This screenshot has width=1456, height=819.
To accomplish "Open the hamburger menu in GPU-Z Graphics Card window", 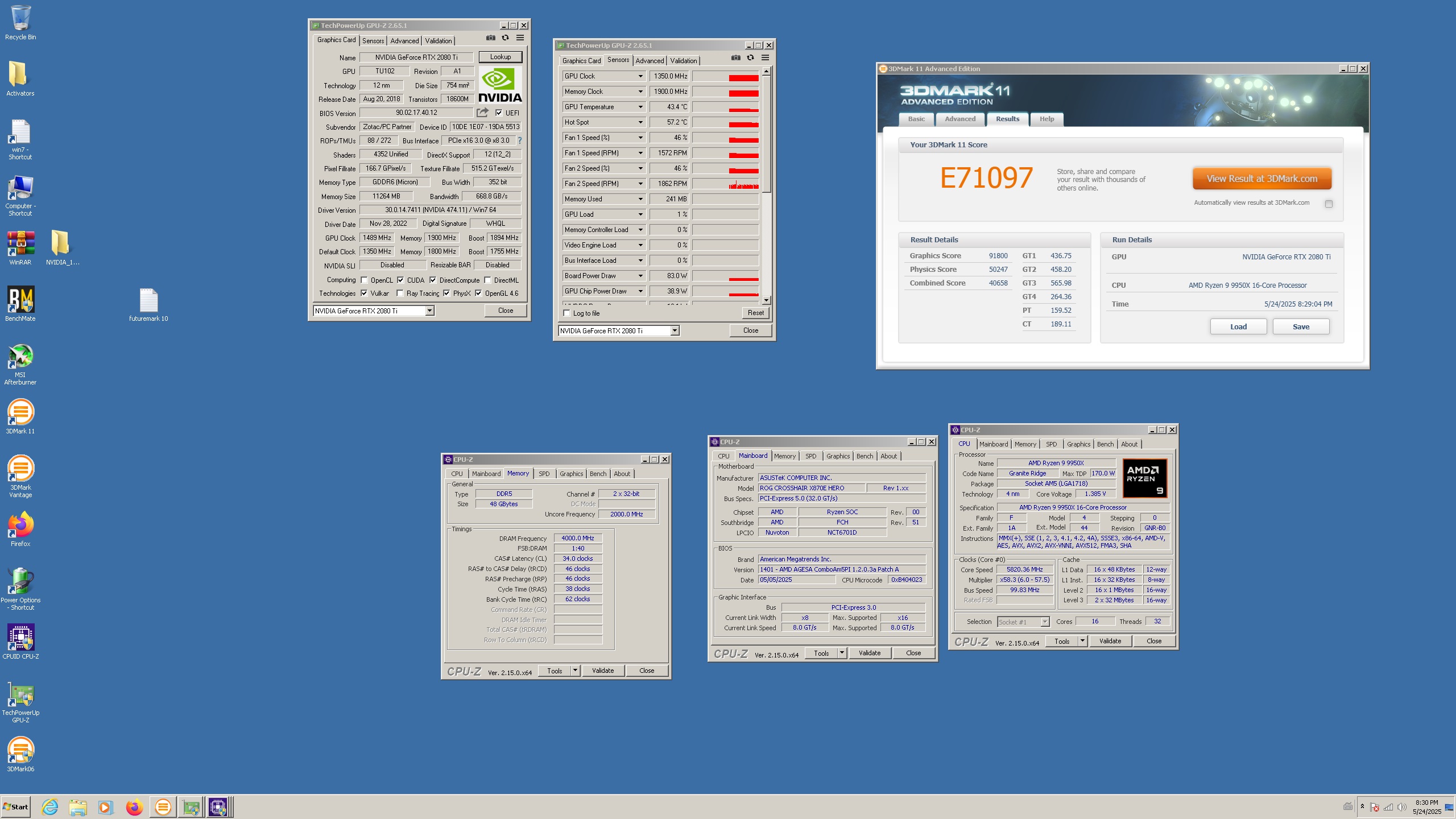I will tap(520, 38).
